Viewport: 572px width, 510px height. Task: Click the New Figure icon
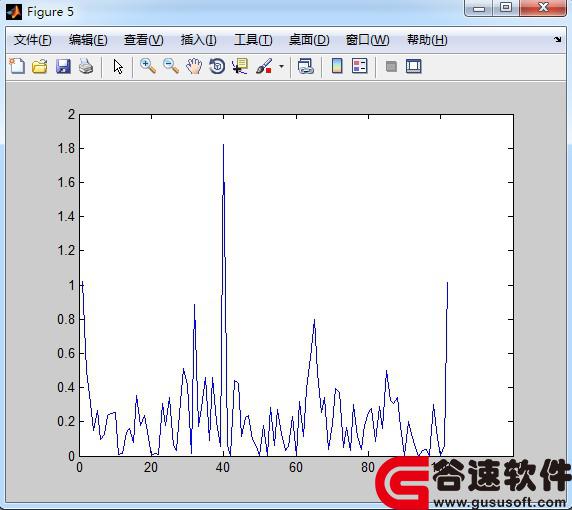(x=17, y=66)
